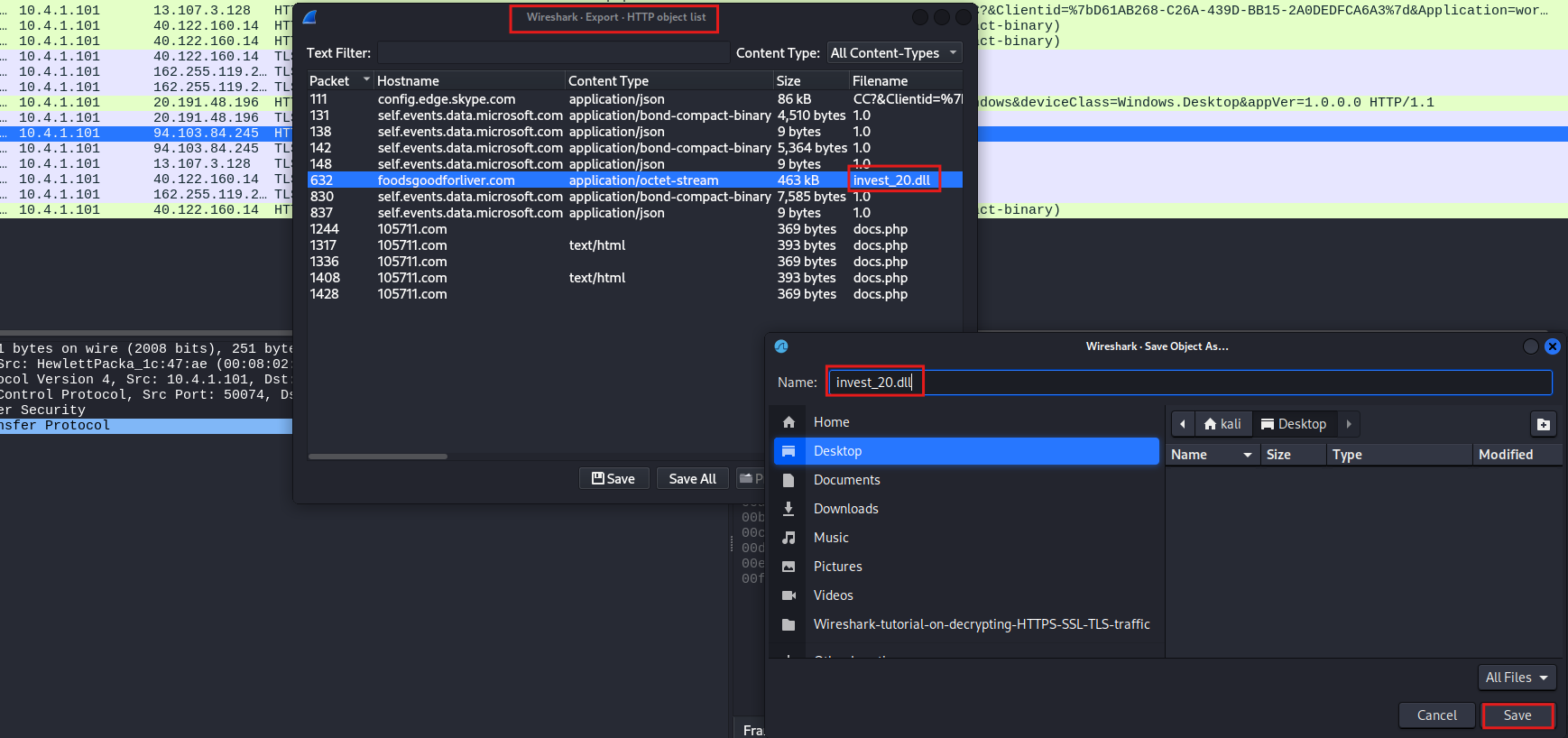Sort object list by Packet column
1568x738 pixels.
pos(339,81)
